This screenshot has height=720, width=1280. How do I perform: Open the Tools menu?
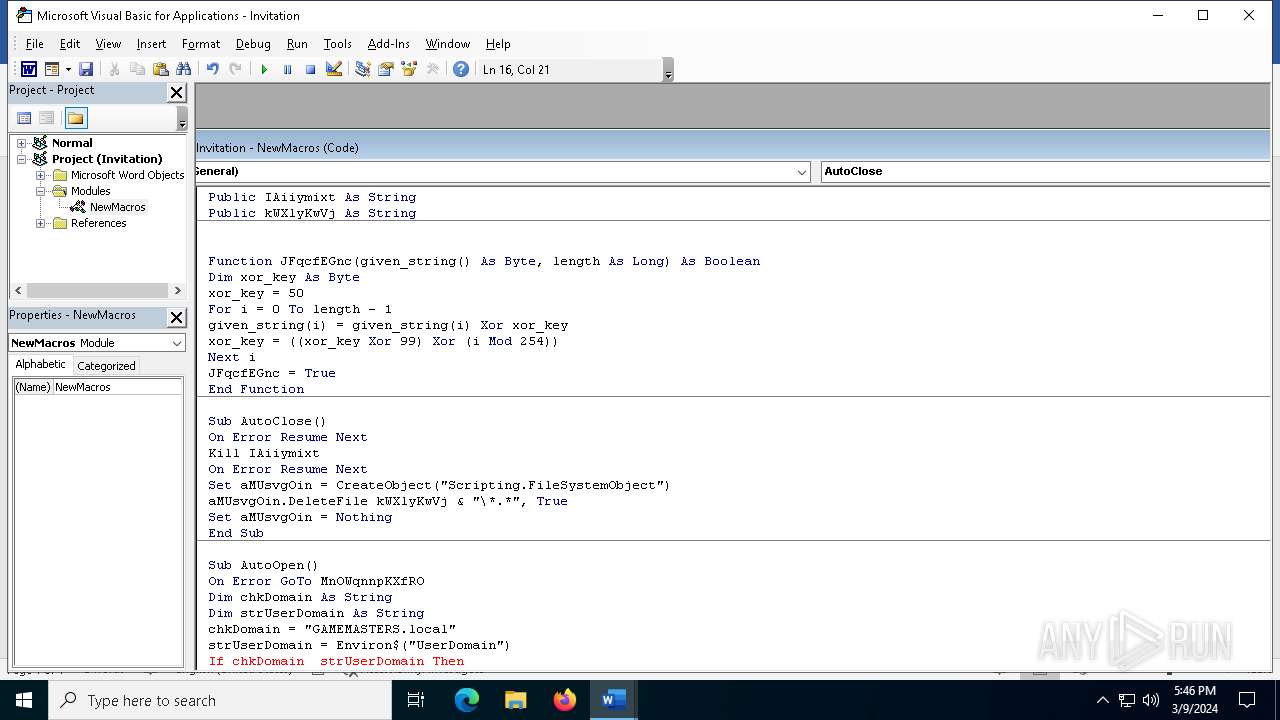(x=337, y=44)
